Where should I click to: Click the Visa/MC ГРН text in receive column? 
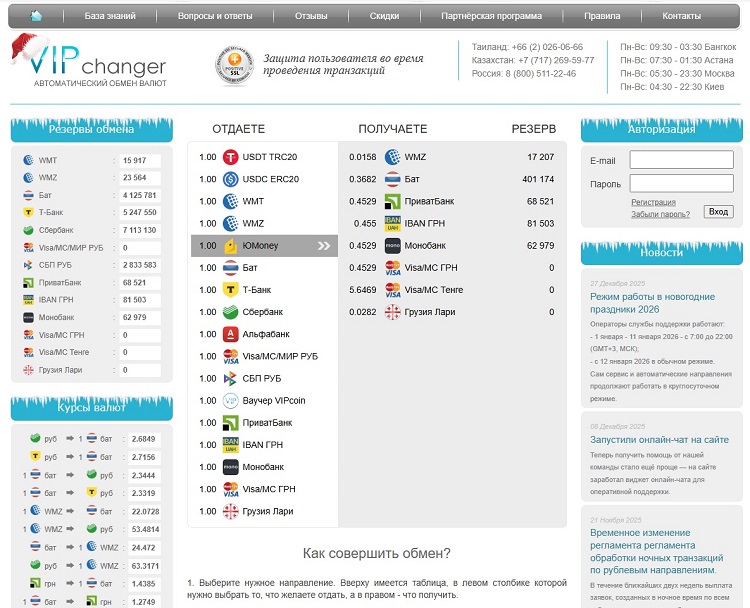(431, 268)
